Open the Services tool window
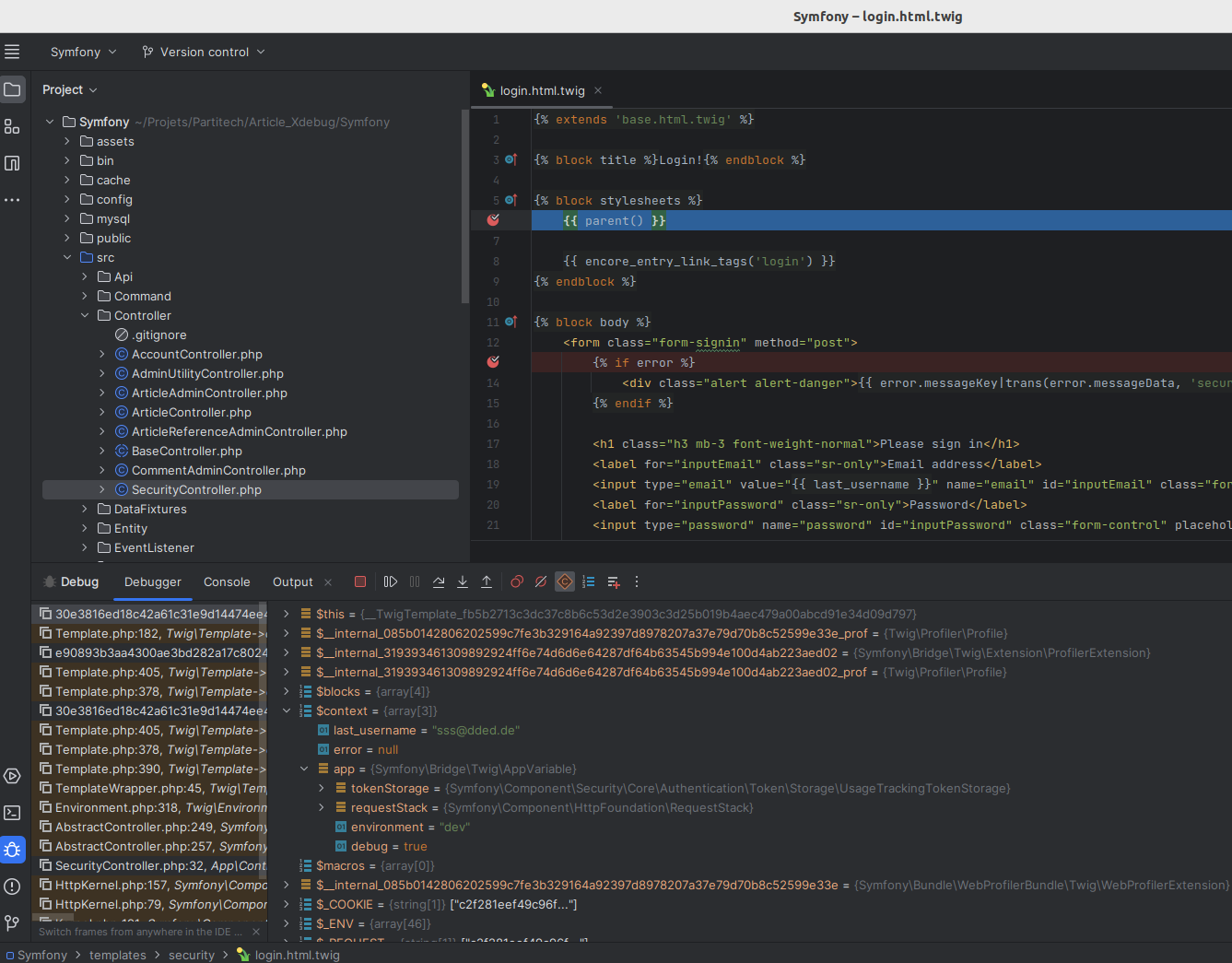 tap(12, 776)
